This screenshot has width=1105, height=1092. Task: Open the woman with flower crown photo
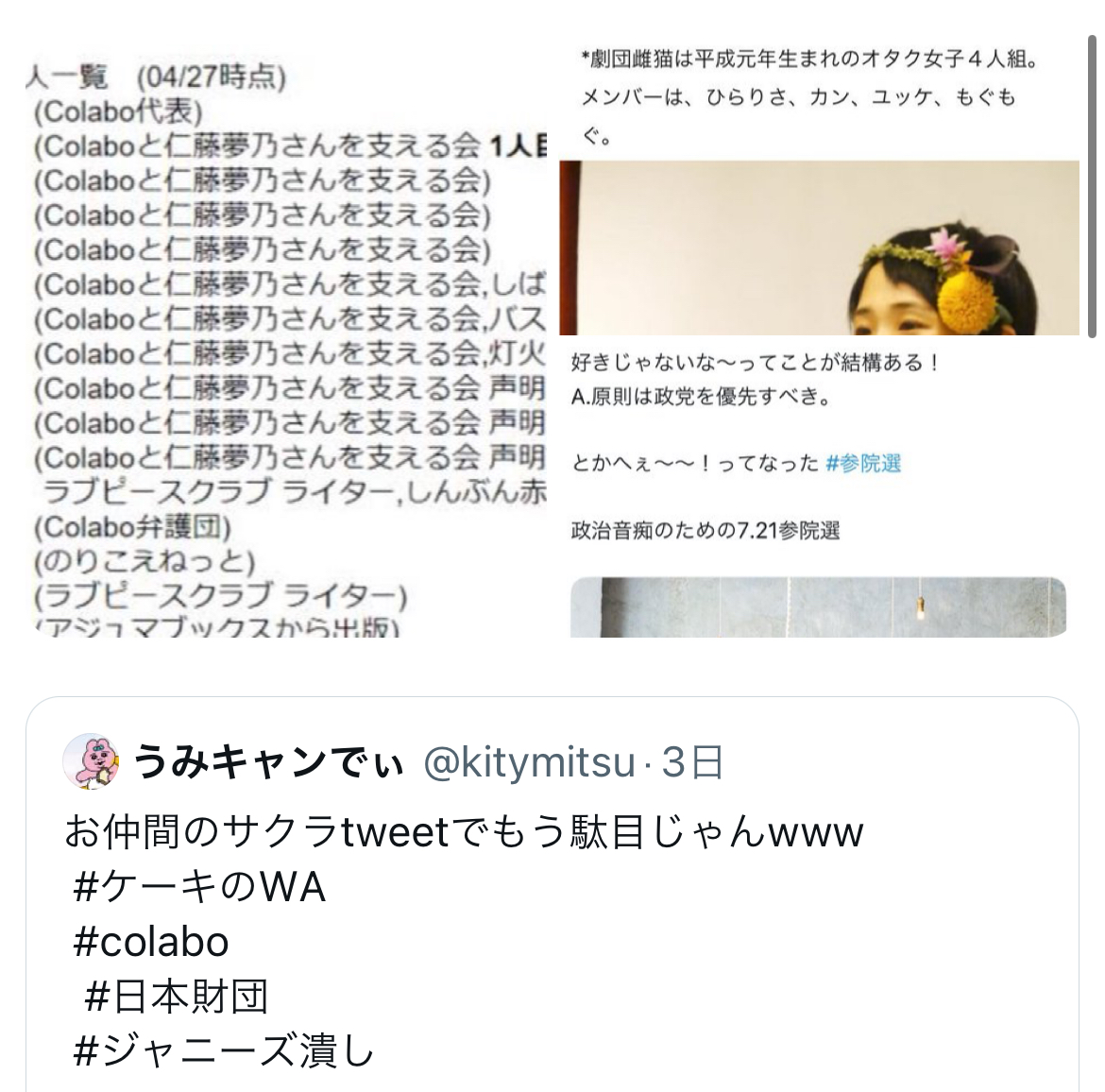(819, 247)
